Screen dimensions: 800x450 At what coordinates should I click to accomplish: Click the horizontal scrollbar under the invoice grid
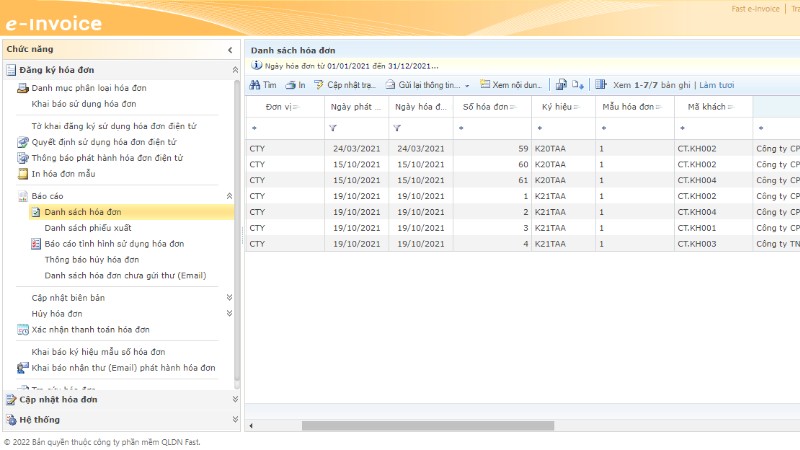pos(428,426)
